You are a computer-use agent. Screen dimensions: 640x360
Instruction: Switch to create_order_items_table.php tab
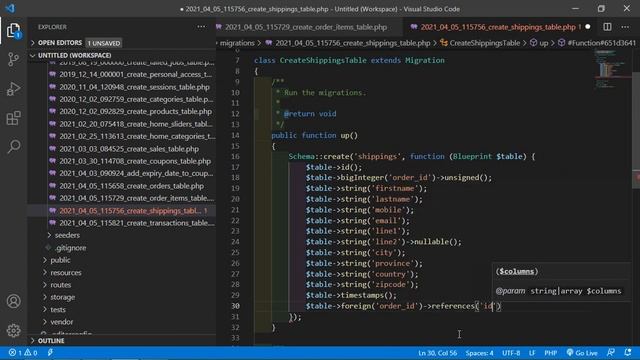(305, 27)
